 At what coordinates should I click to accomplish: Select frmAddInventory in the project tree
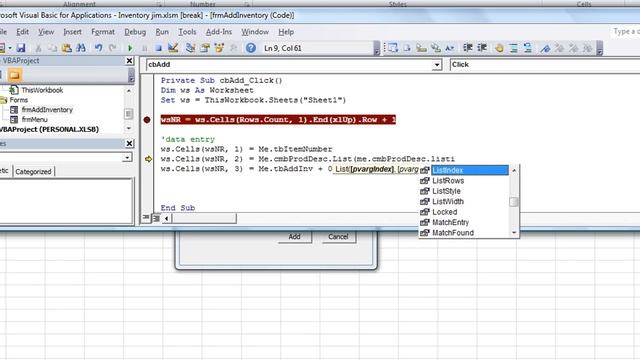[47, 110]
